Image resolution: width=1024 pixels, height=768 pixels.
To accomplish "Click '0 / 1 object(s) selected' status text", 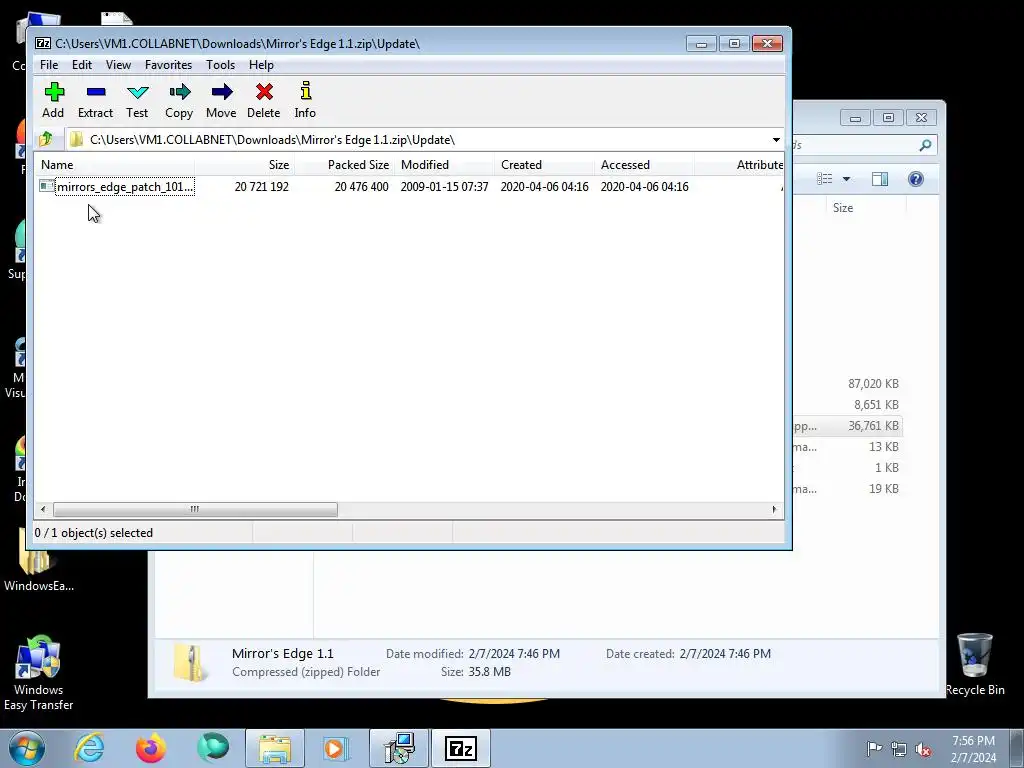I will pos(93,533).
